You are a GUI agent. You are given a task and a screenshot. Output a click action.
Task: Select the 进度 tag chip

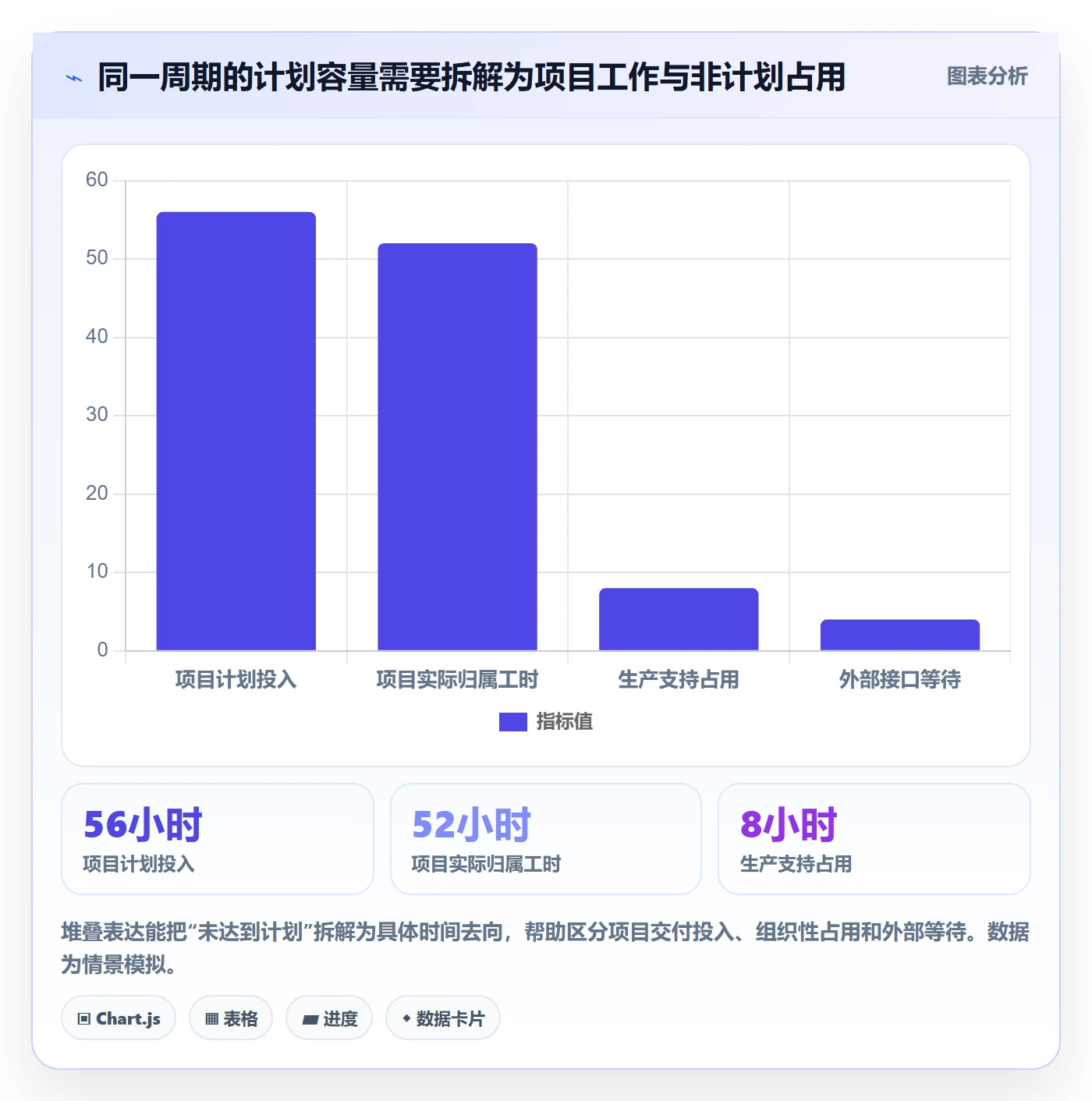click(329, 1018)
